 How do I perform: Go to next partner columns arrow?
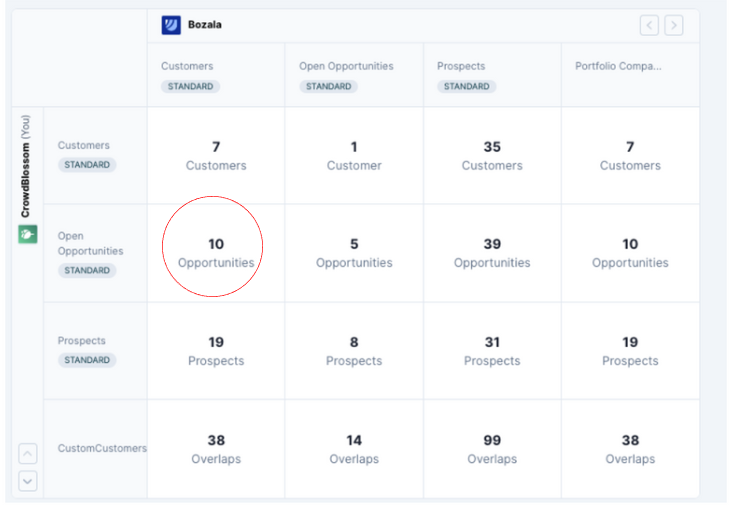[x=674, y=25]
